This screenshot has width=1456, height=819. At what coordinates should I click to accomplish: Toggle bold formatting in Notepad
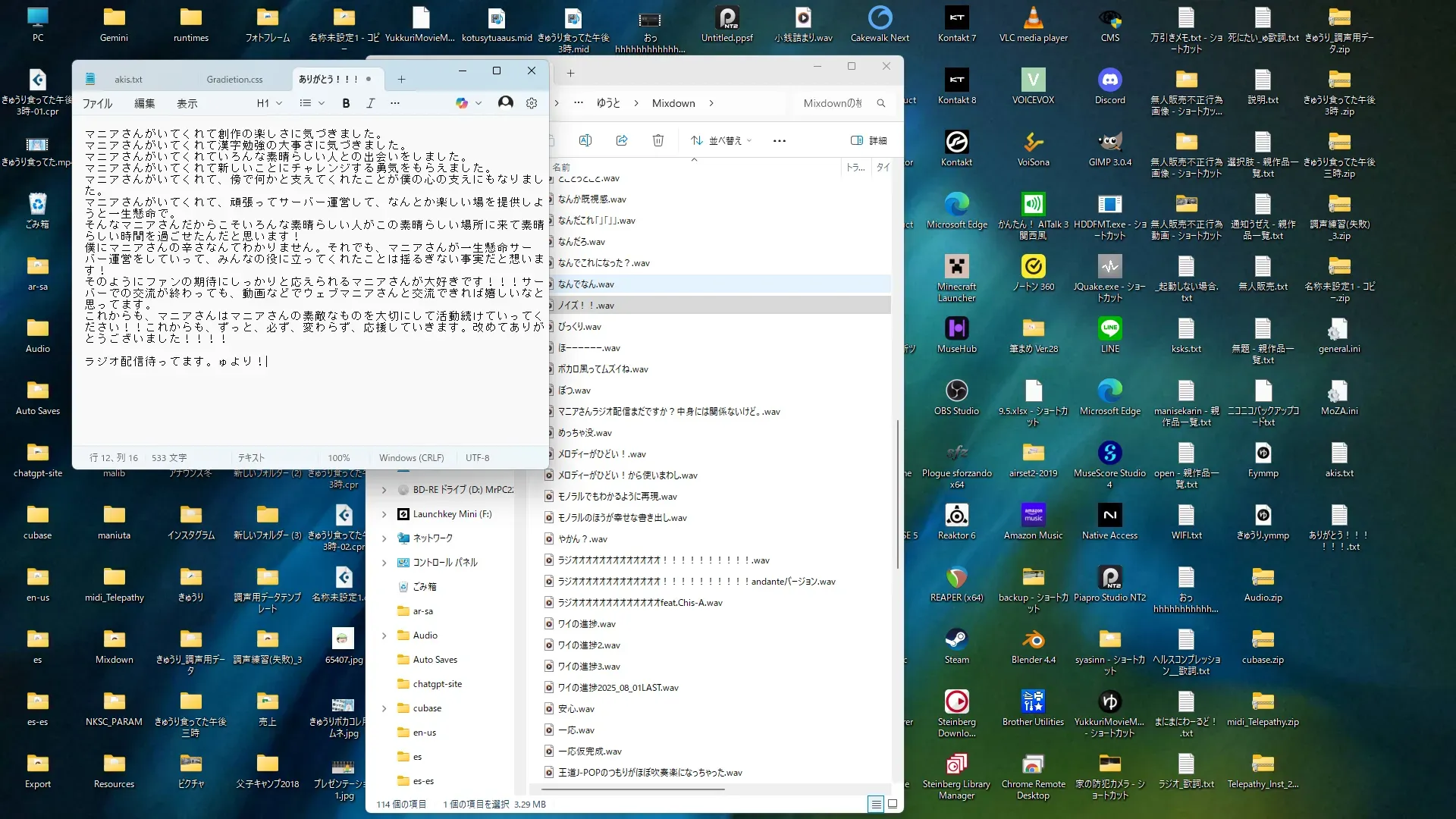point(346,103)
